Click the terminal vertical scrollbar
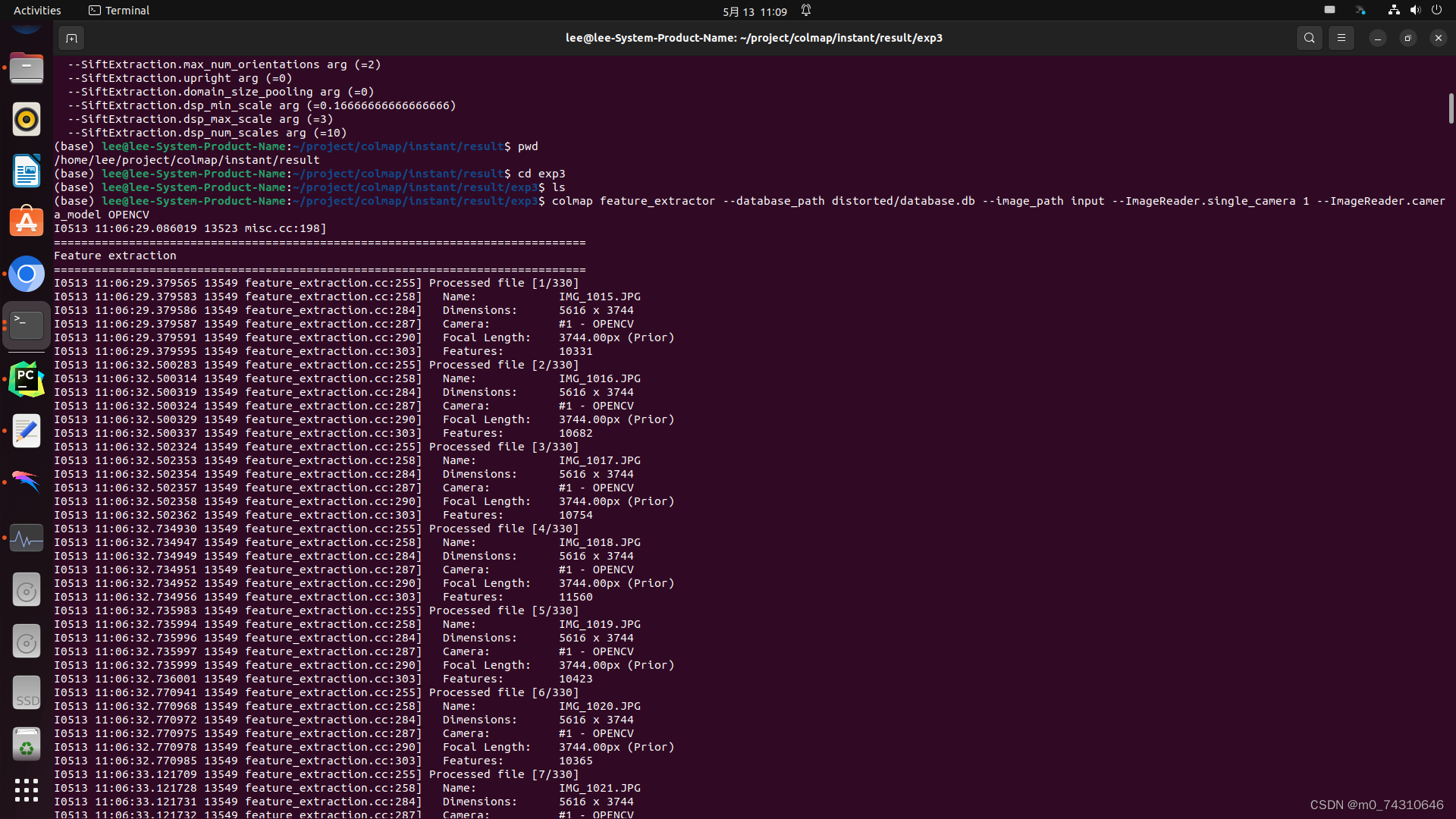Image resolution: width=1456 pixels, height=819 pixels. [x=1450, y=108]
